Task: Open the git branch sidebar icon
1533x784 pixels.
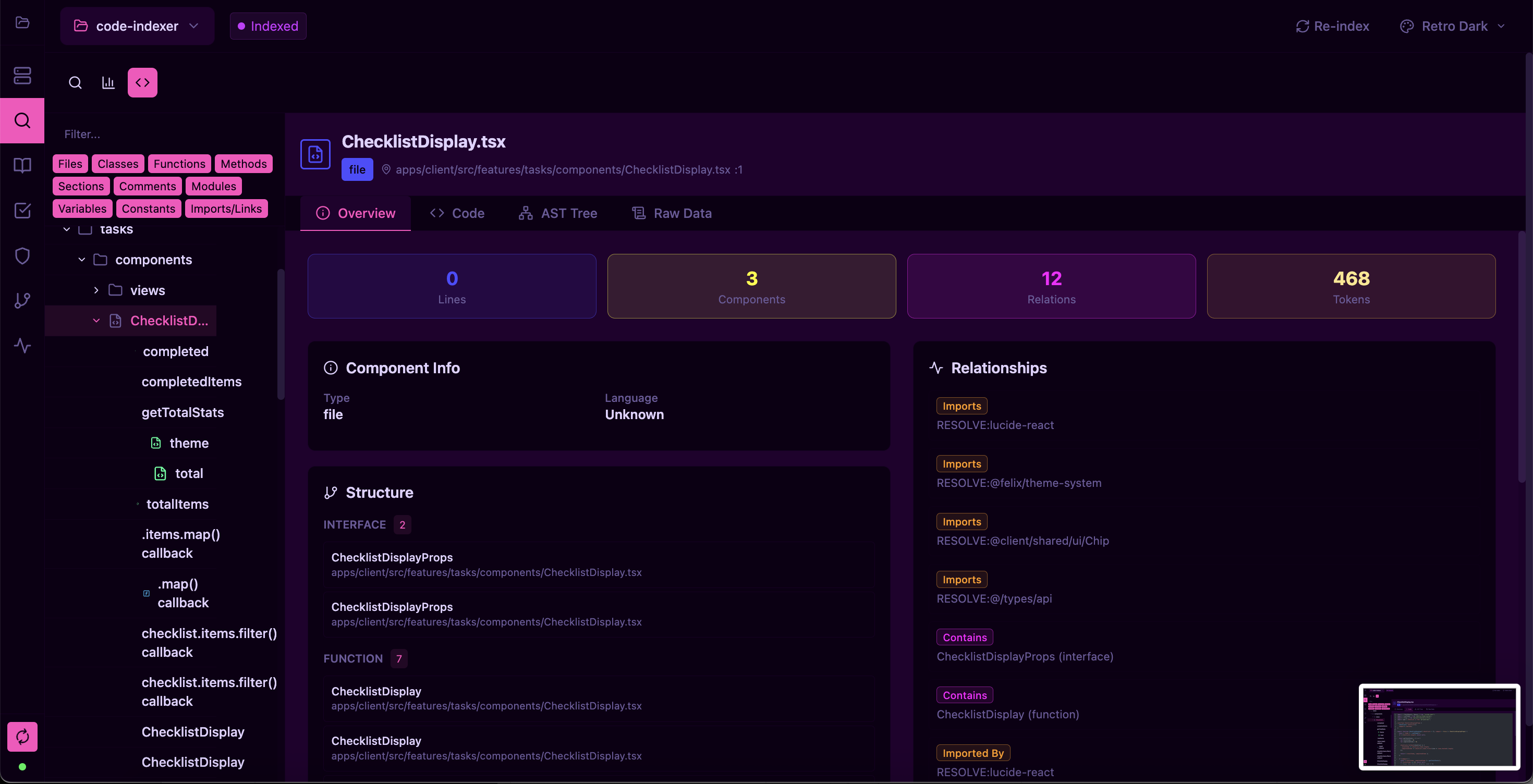Action: [x=22, y=300]
